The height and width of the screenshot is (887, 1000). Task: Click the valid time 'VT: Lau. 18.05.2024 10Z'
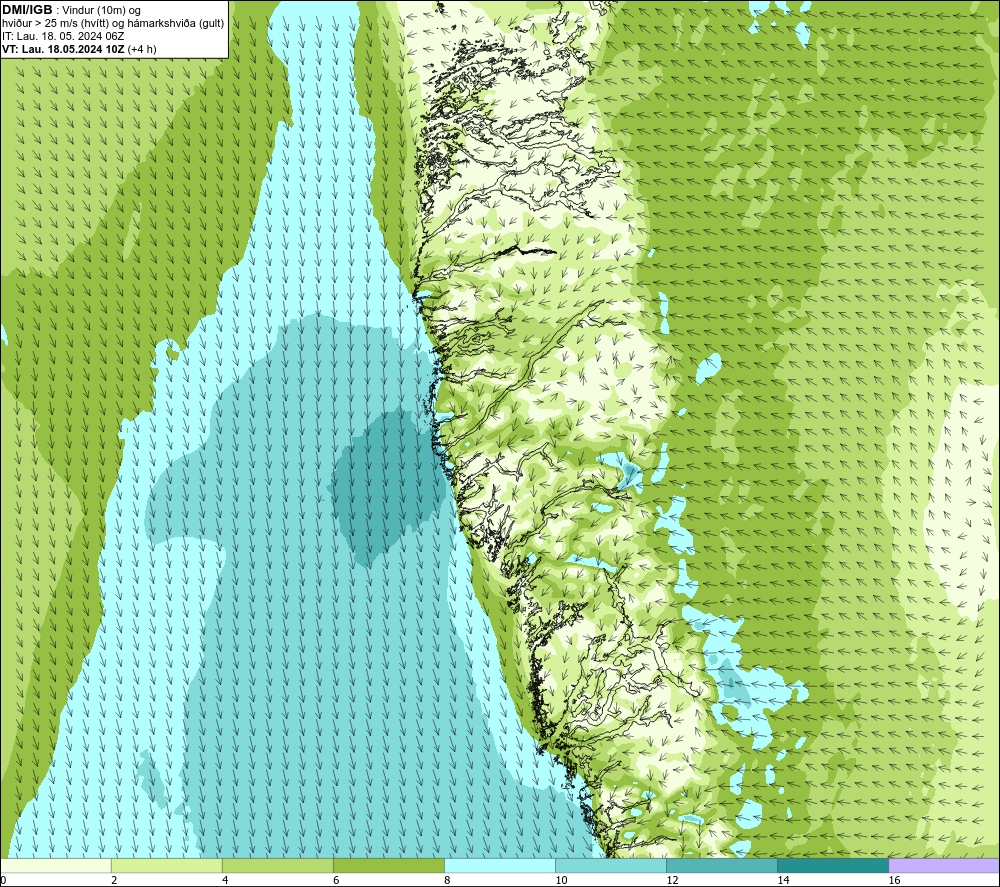[x=64, y=49]
